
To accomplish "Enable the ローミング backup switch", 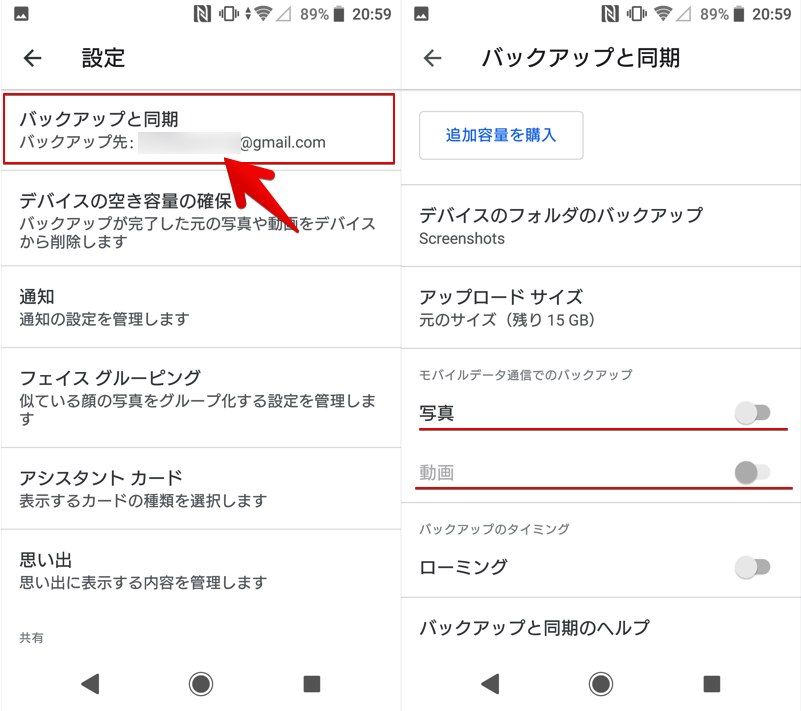I will coord(752,567).
